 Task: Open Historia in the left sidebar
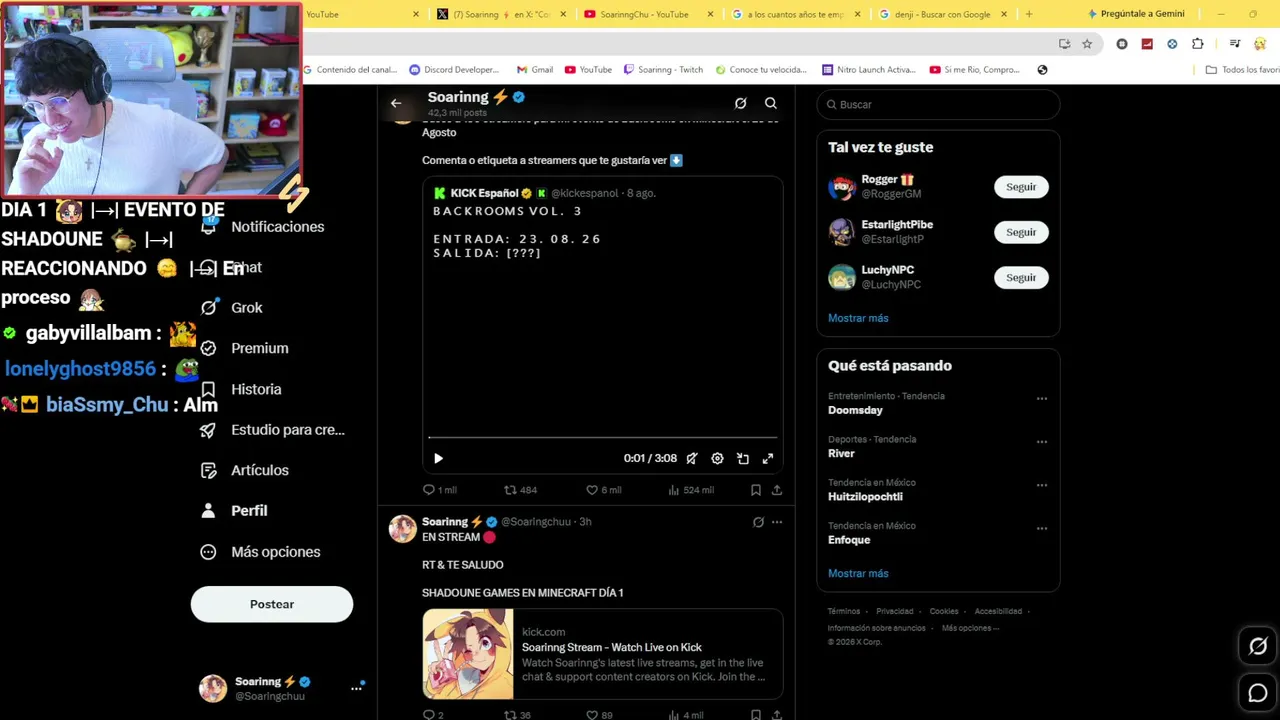(x=241, y=389)
